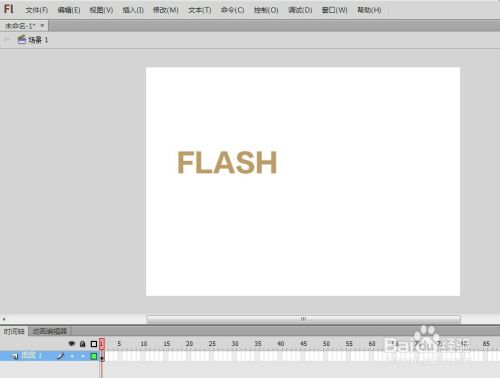Click frame 30 on the timeline ruler

pos(235,343)
